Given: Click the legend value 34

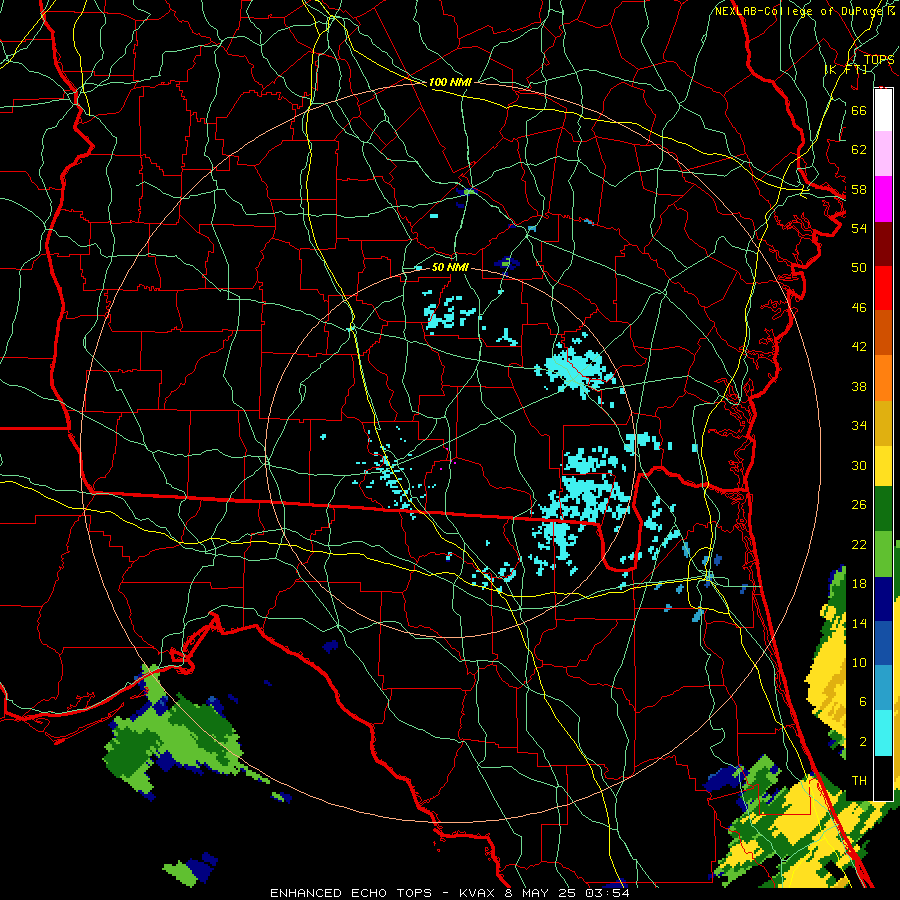Looking at the screenshot, I should coord(859,426).
